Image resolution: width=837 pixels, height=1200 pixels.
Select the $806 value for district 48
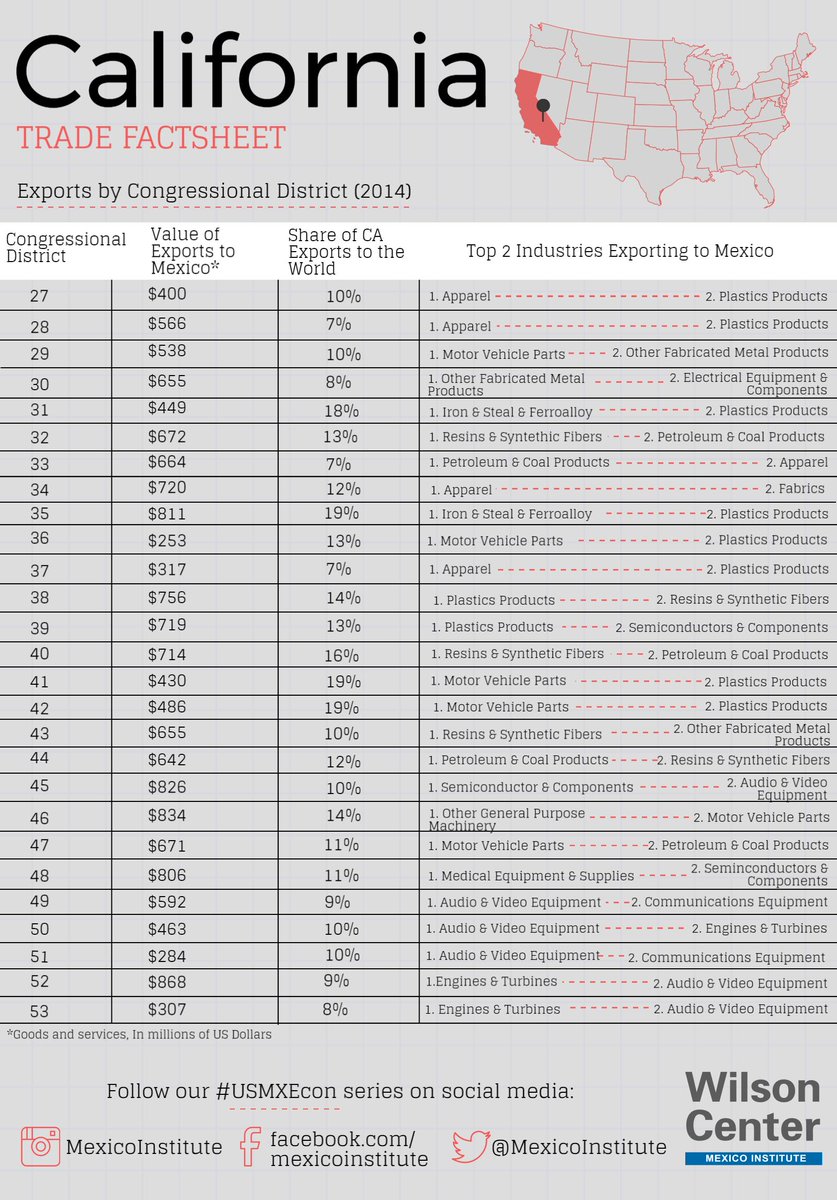[x=167, y=874]
